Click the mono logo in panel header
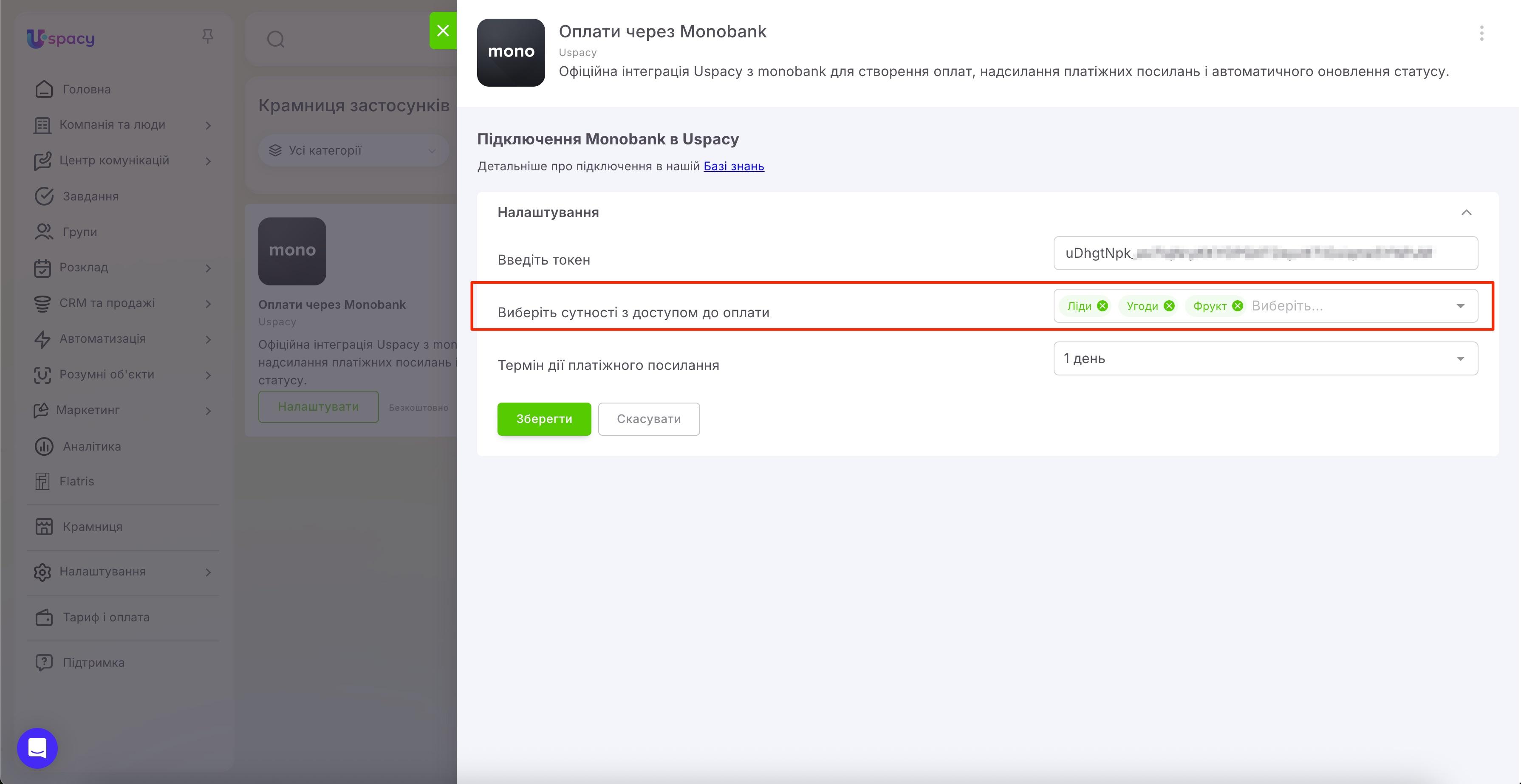The width and height of the screenshot is (1521, 784). click(x=511, y=53)
